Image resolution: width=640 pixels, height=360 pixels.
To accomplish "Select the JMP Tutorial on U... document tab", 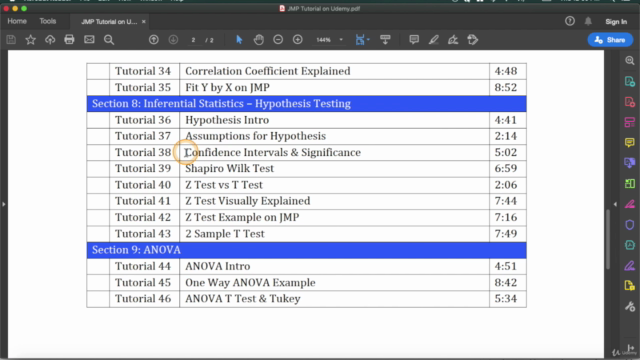I will 109,22.
